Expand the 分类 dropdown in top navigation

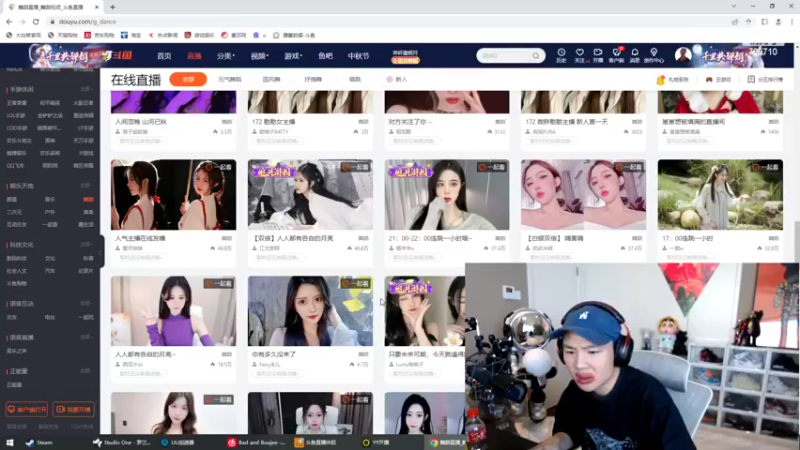coord(226,56)
